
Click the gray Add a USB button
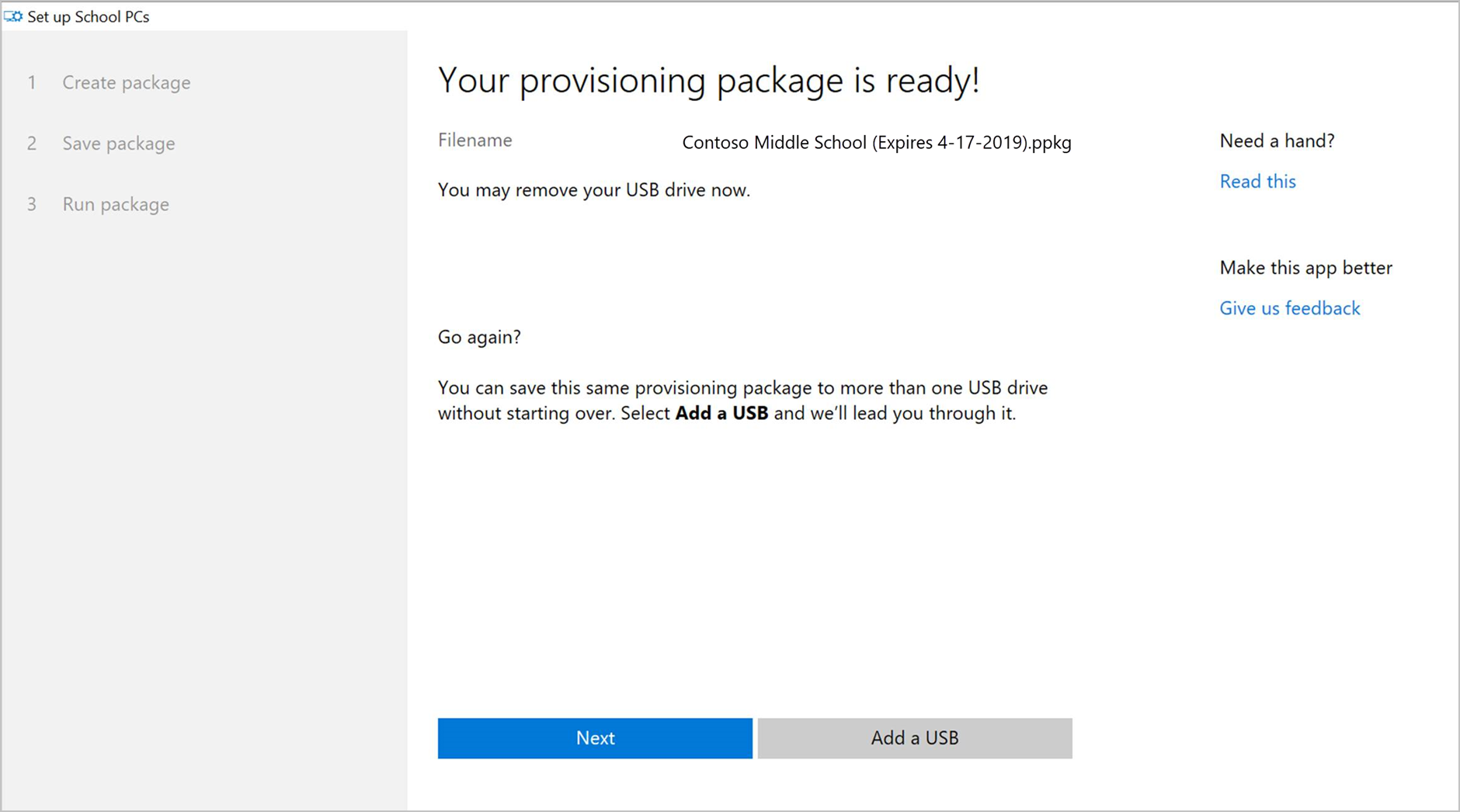click(x=914, y=737)
